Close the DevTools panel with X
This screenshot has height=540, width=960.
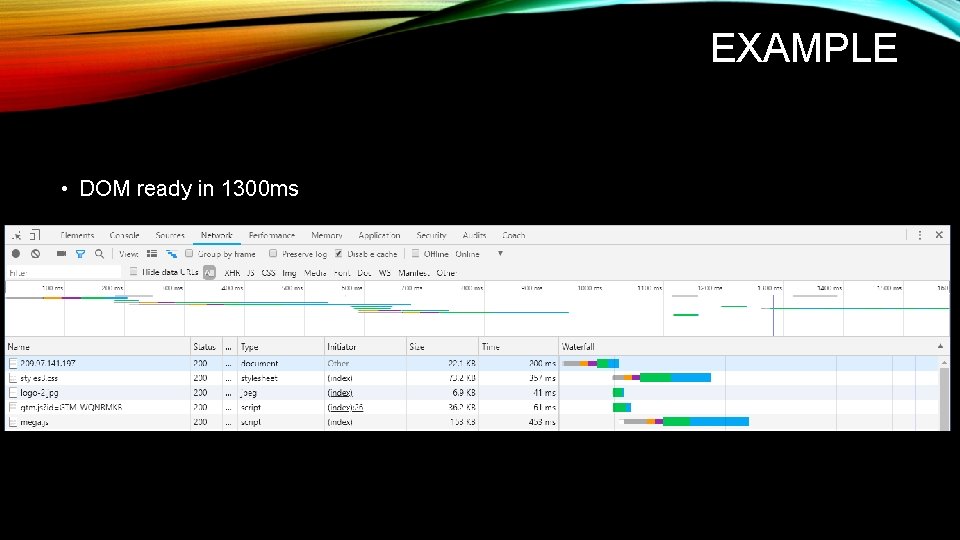pos(939,234)
